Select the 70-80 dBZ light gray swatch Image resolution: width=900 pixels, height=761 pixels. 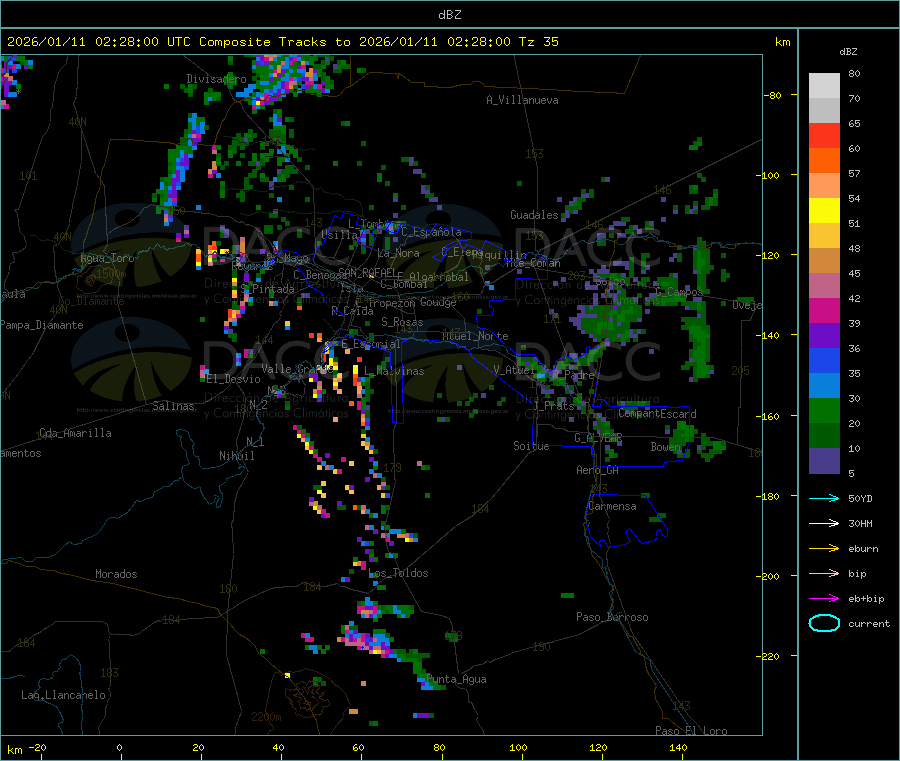point(824,86)
